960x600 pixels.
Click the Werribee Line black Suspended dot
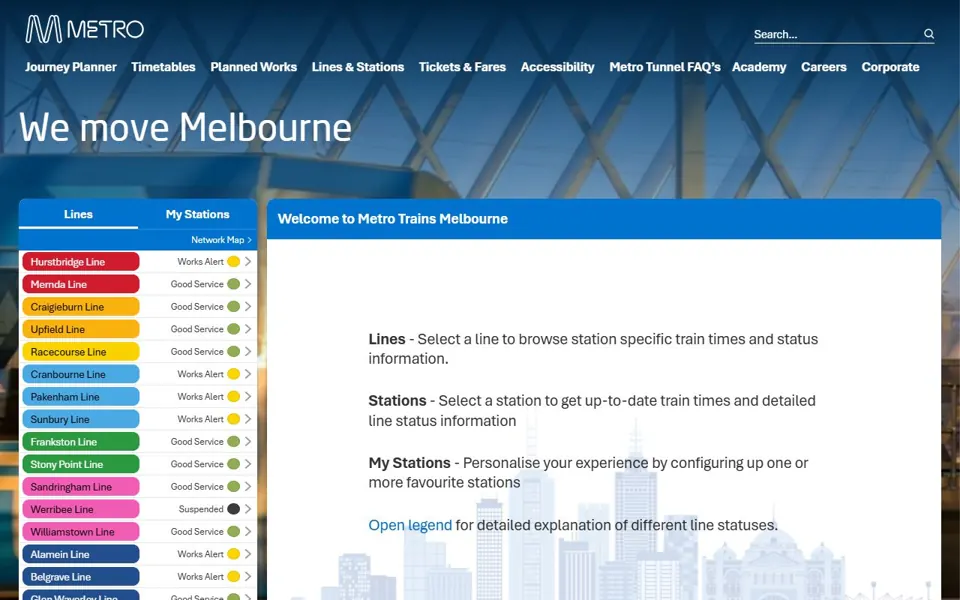click(x=233, y=509)
